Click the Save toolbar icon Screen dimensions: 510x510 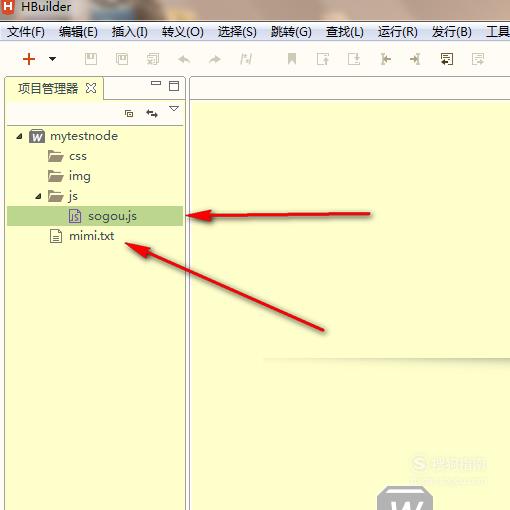[x=91, y=59]
